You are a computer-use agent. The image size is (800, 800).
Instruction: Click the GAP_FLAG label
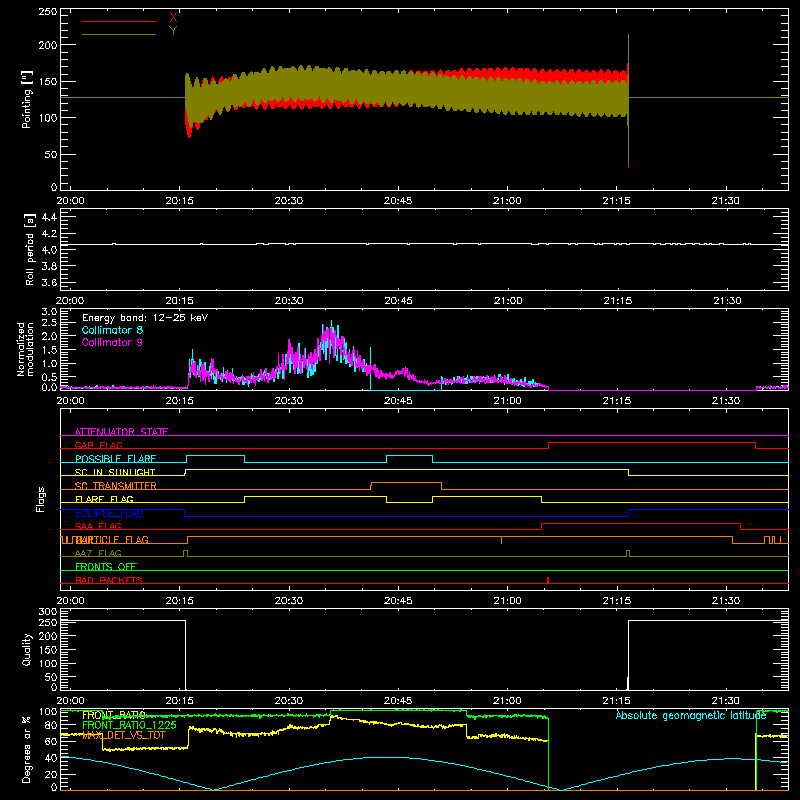[98, 445]
